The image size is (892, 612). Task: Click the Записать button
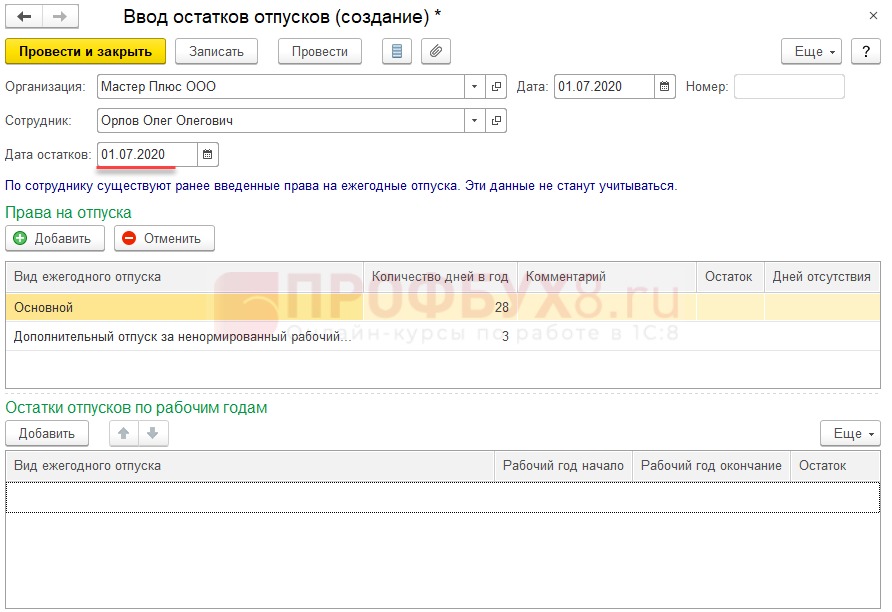click(216, 51)
